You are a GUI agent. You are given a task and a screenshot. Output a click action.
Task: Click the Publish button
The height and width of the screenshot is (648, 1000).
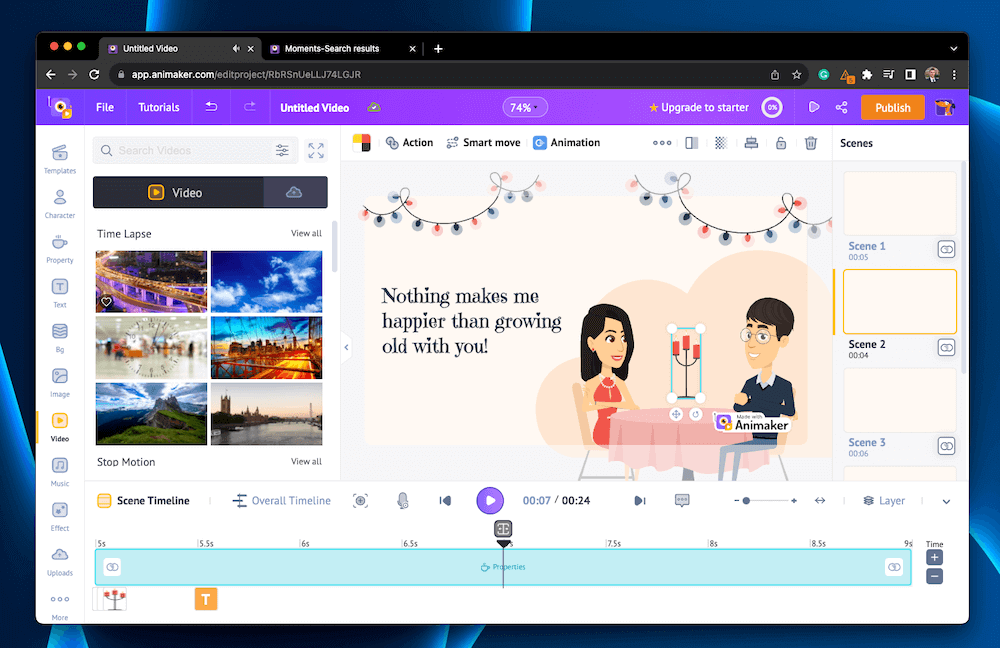892,107
